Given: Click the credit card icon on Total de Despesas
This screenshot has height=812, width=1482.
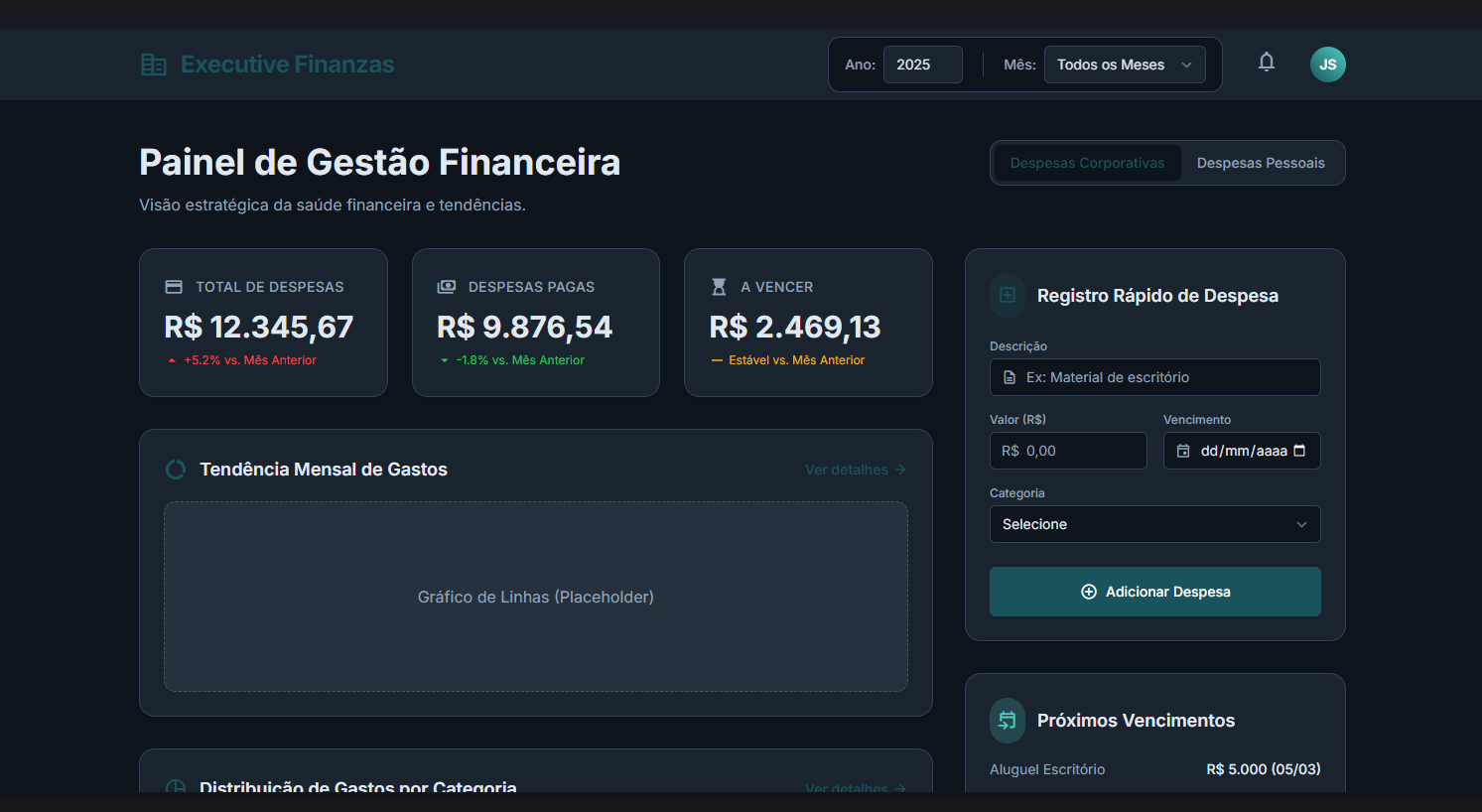Looking at the screenshot, I should pyautogui.click(x=174, y=286).
